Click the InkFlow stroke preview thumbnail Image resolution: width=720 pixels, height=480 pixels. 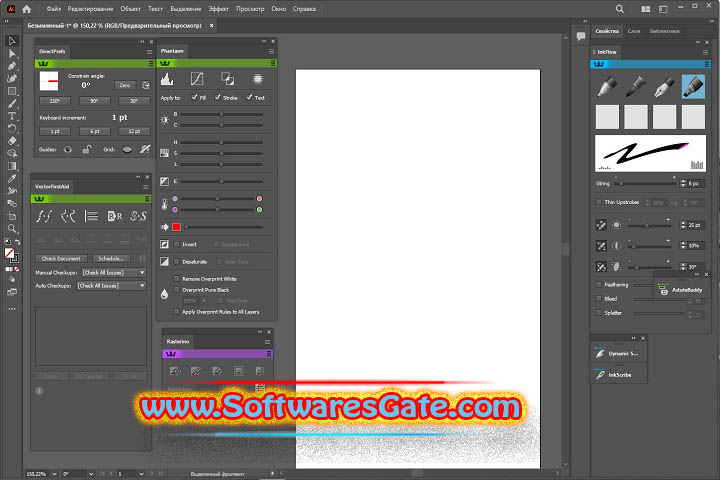point(650,153)
